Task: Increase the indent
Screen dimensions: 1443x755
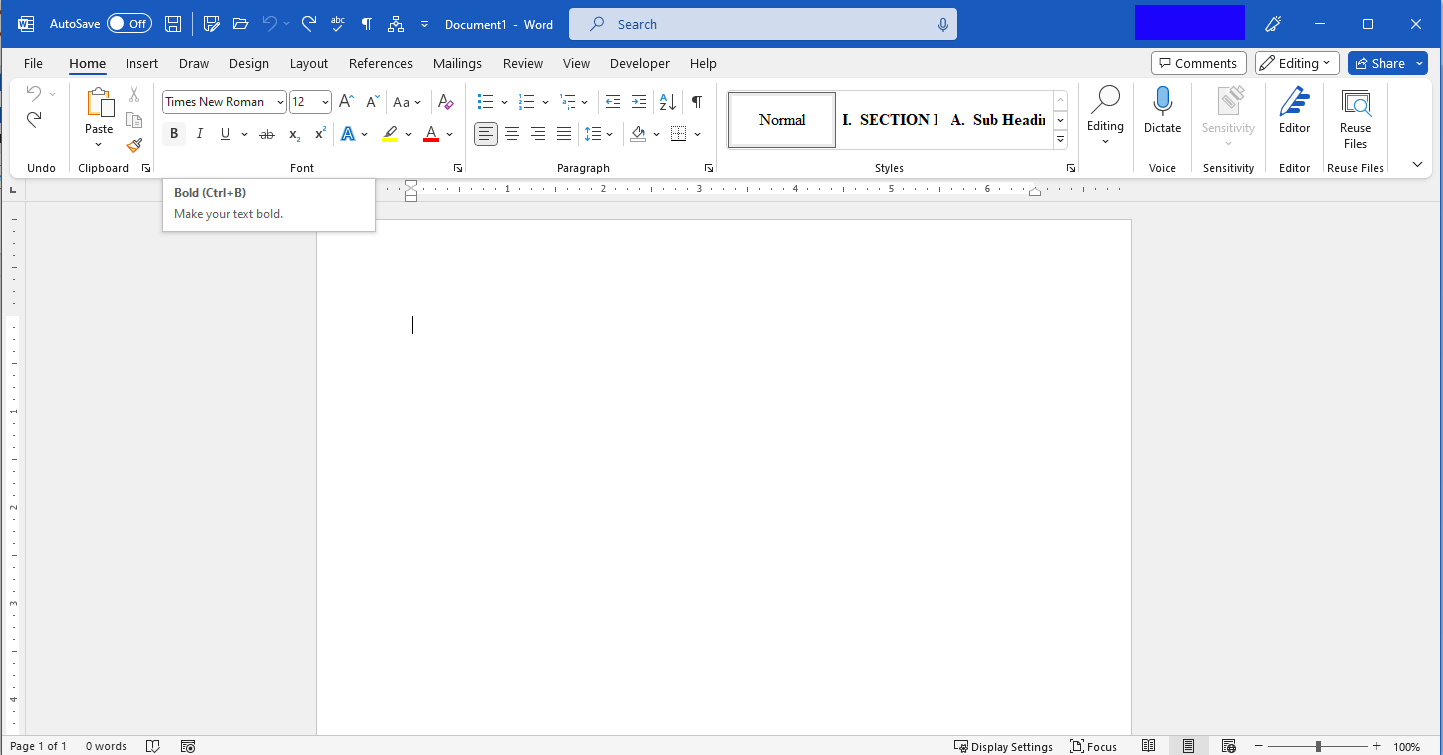Action: pos(638,101)
